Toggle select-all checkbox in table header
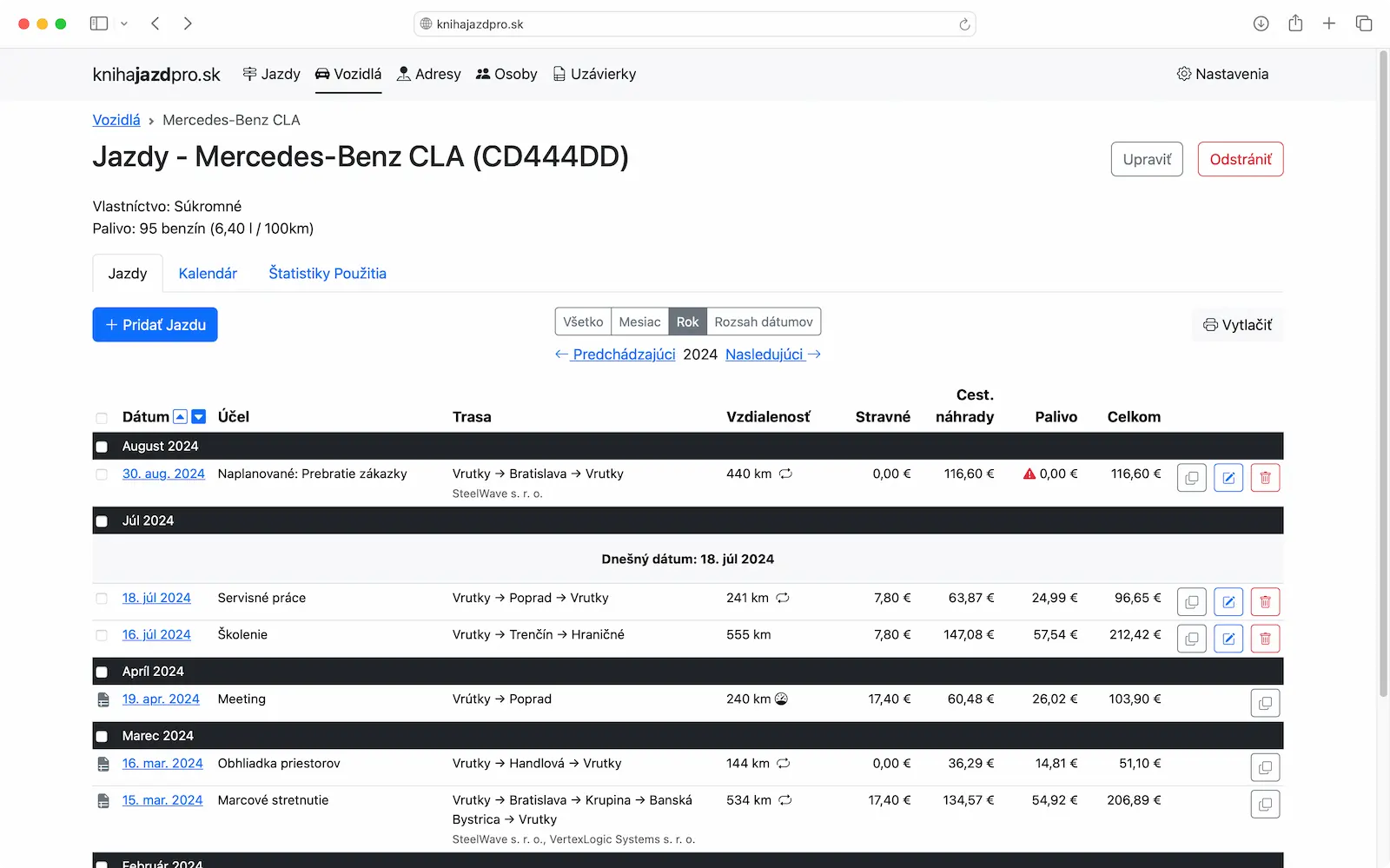The image size is (1390, 868). pos(102,418)
